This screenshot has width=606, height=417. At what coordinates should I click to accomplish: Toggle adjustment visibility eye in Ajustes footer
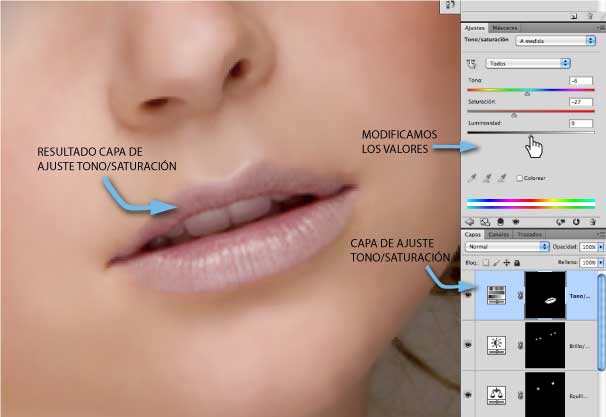(516, 222)
